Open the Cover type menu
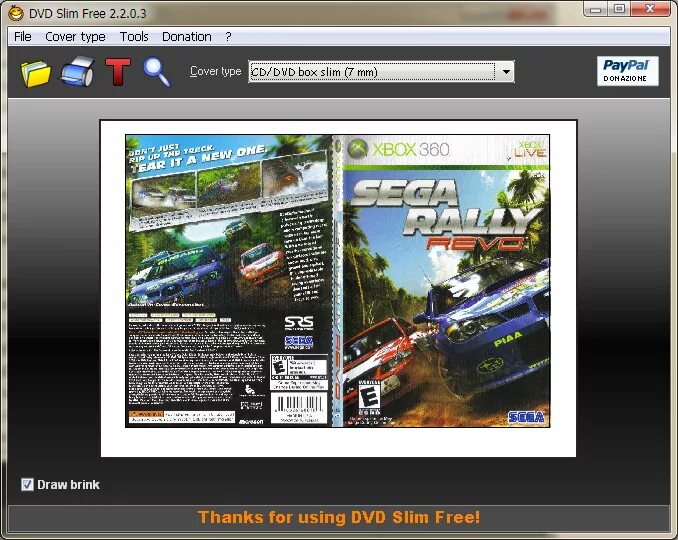678x540 pixels. tap(75, 37)
